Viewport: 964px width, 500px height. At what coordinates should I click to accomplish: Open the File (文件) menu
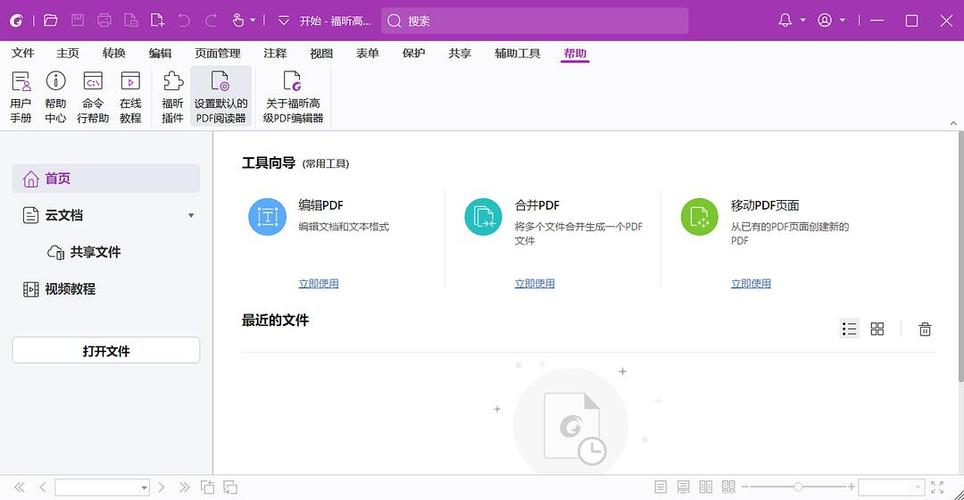coord(23,54)
